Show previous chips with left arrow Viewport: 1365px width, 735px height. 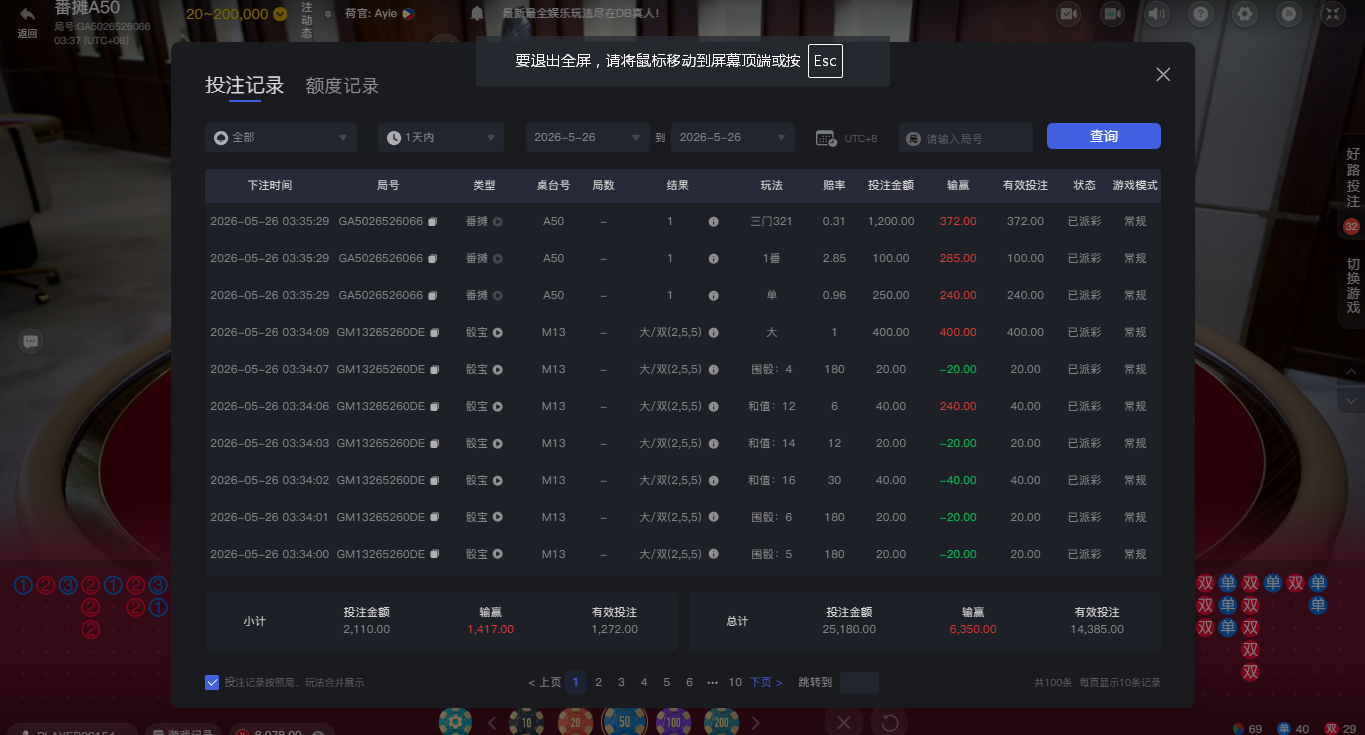click(x=492, y=723)
